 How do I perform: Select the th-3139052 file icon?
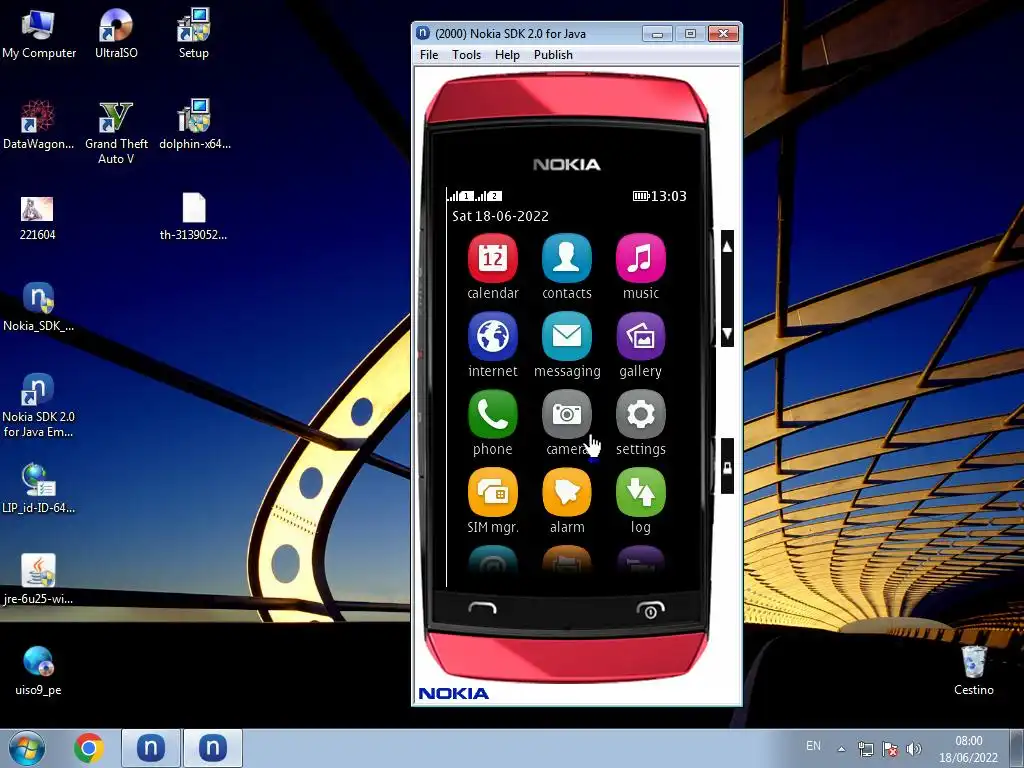[193, 217]
